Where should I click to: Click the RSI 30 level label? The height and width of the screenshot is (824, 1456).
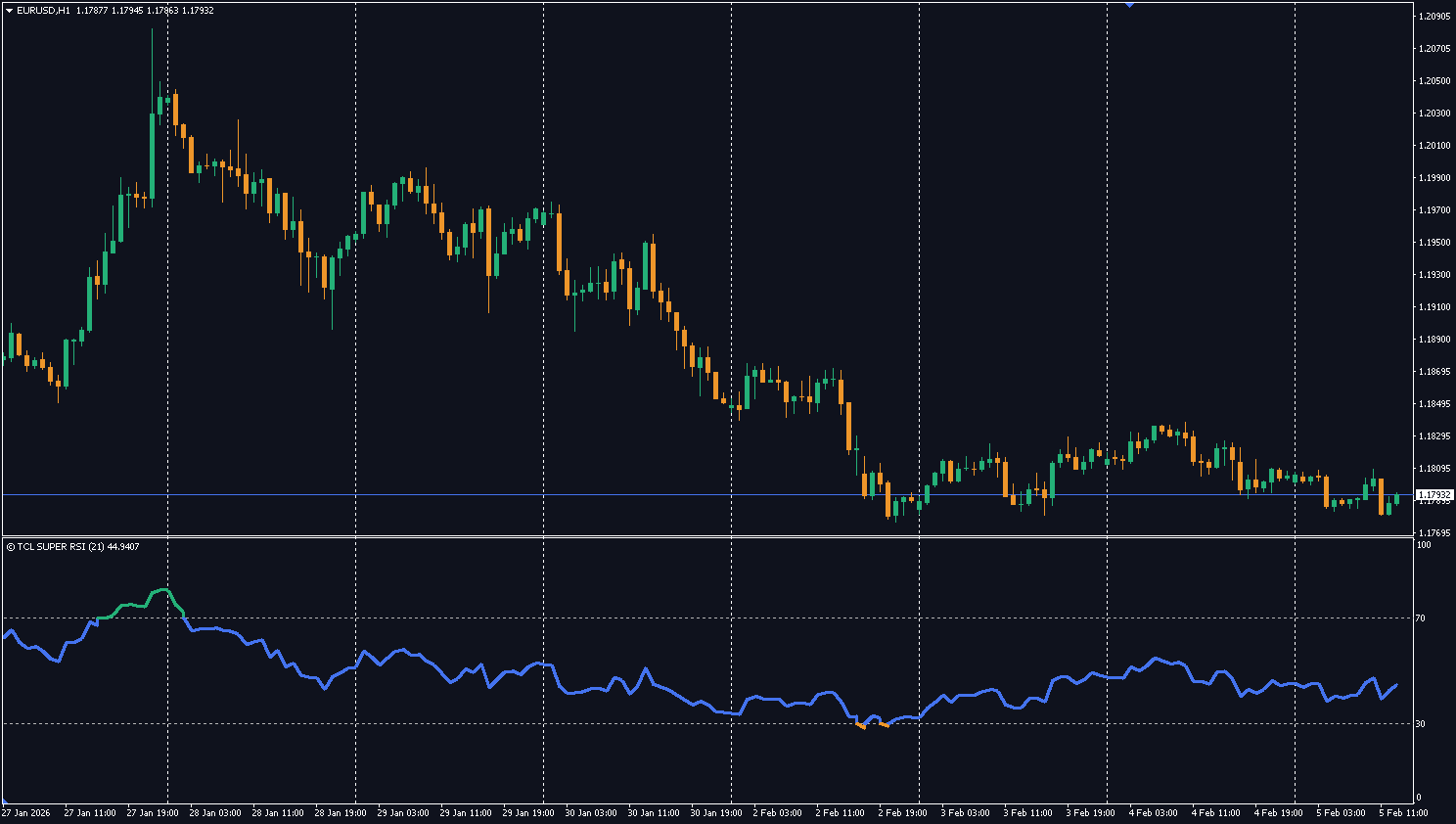[x=1421, y=724]
